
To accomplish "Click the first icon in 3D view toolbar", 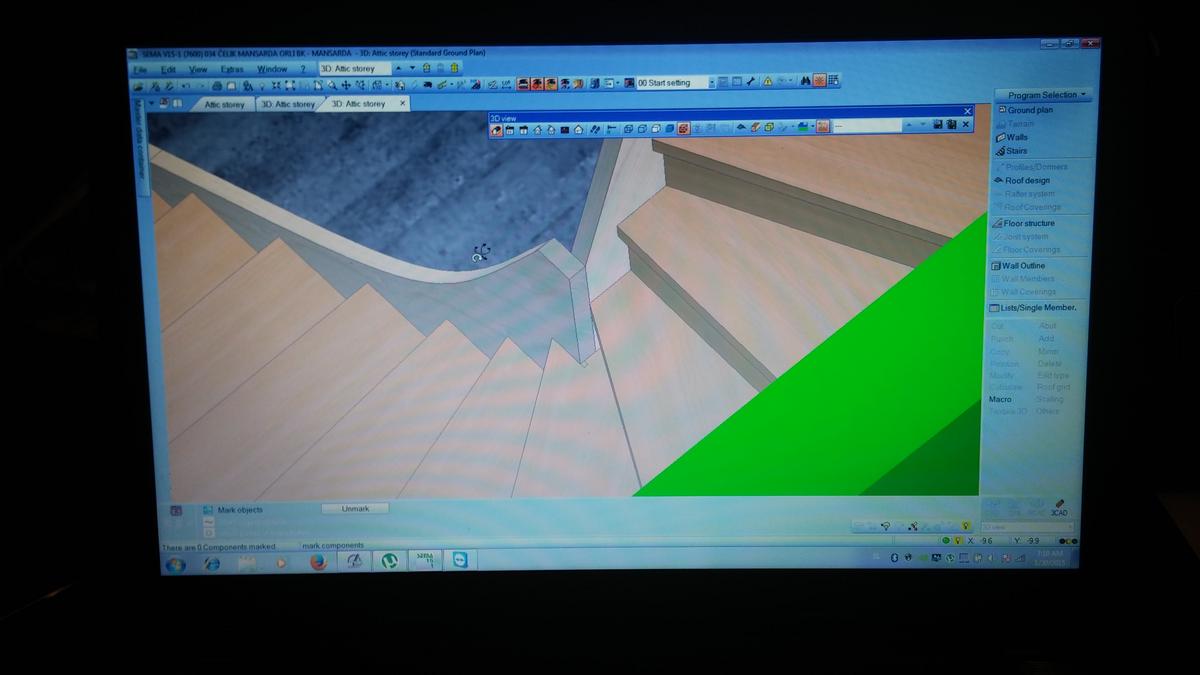I will pyautogui.click(x=496, y=129).
